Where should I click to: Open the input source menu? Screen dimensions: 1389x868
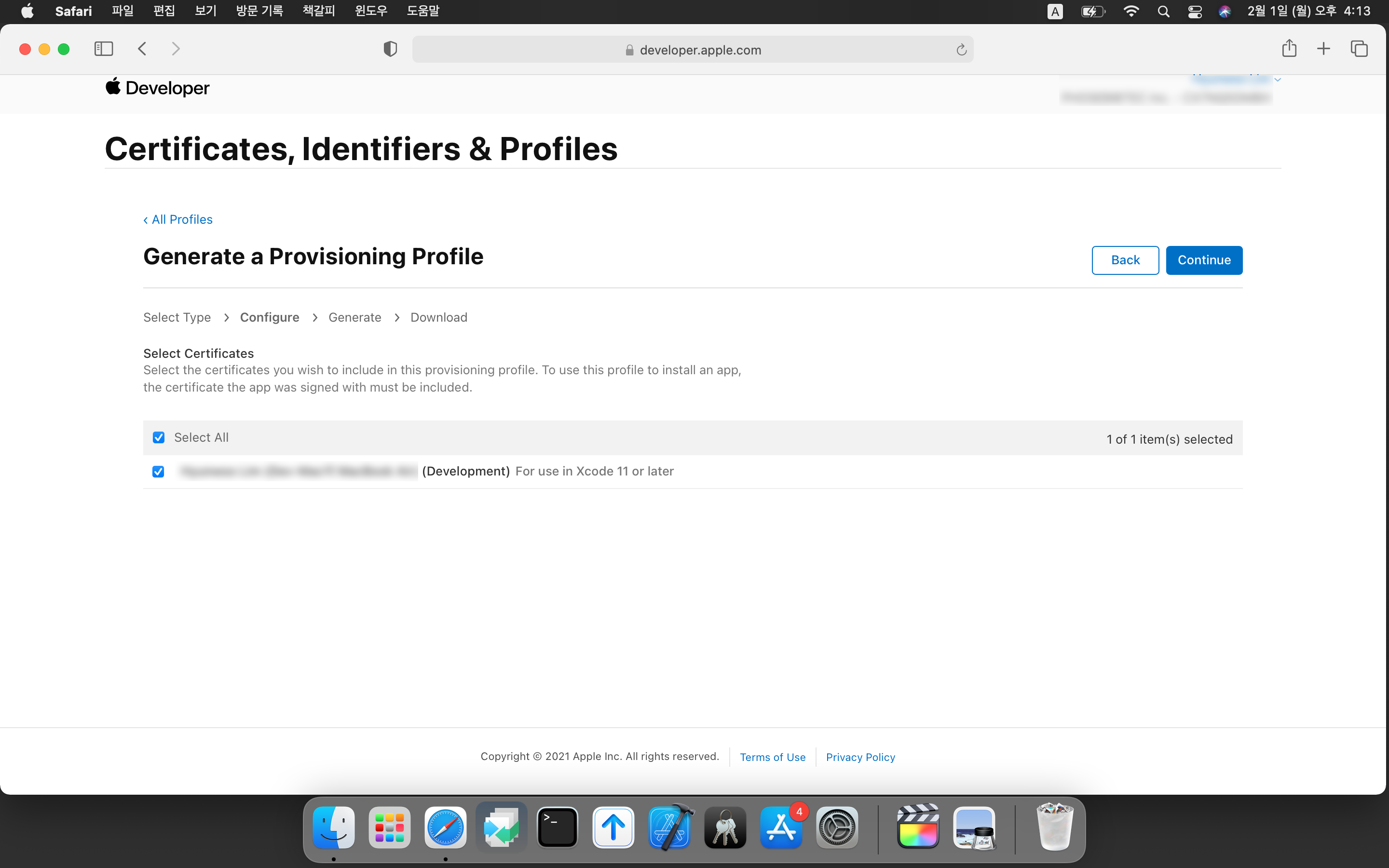pos(1054,12)
